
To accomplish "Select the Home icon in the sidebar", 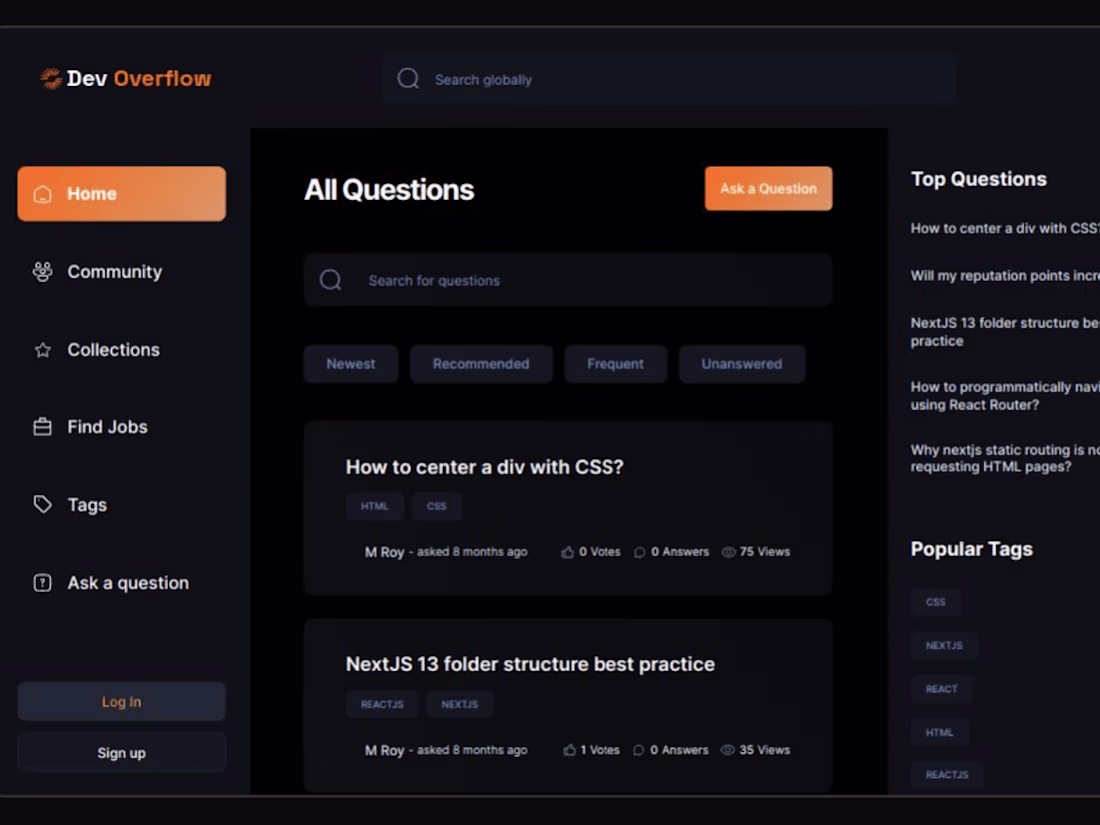I will [43, 194].
